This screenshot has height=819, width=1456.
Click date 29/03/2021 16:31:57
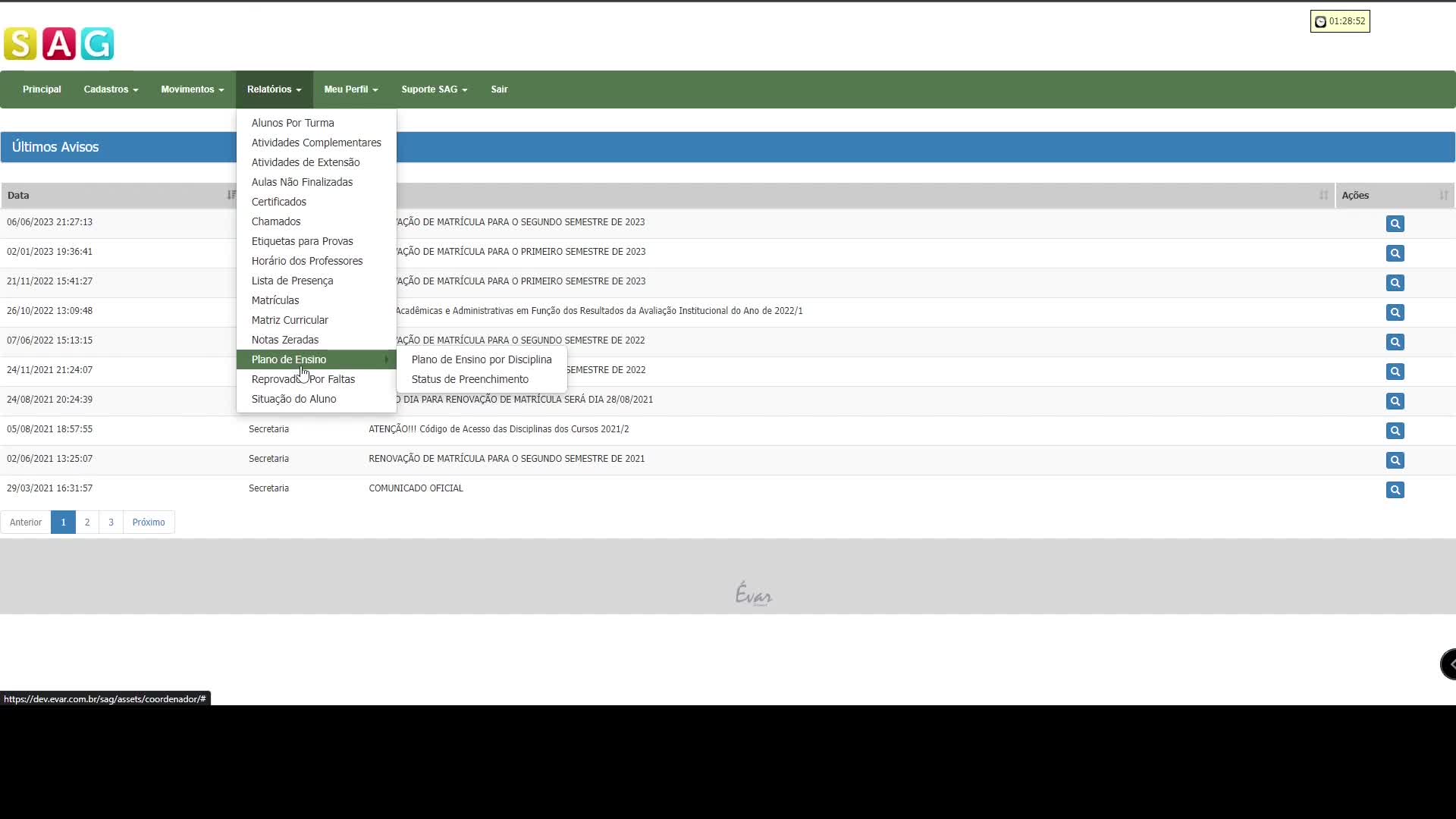(49, 488)
